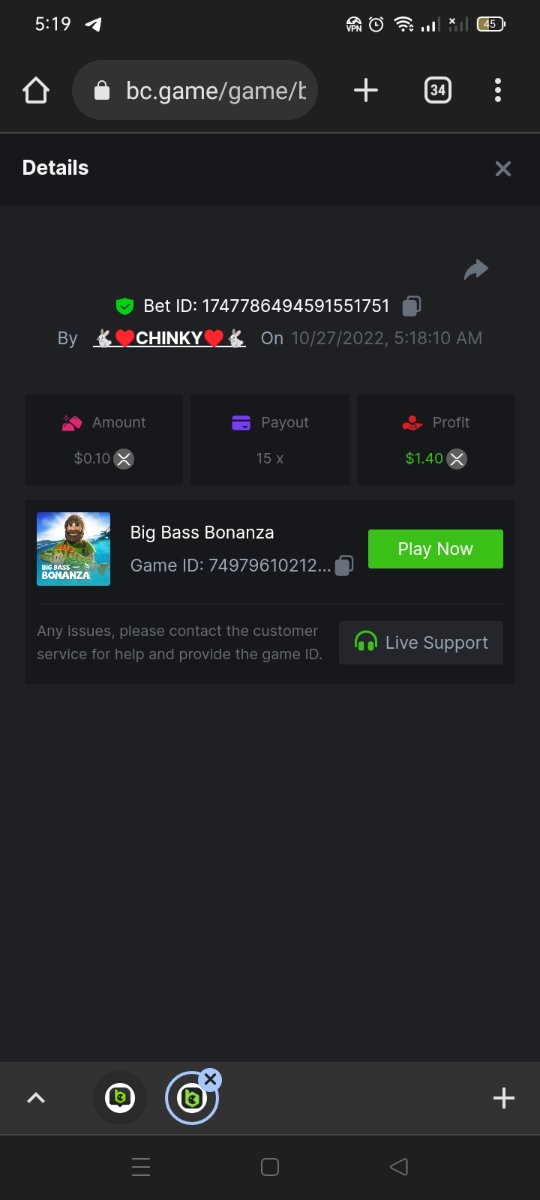Start Big Bass Bonanza with Play Now
This screenshot has width=540, height=1200.
pos(435,549)
